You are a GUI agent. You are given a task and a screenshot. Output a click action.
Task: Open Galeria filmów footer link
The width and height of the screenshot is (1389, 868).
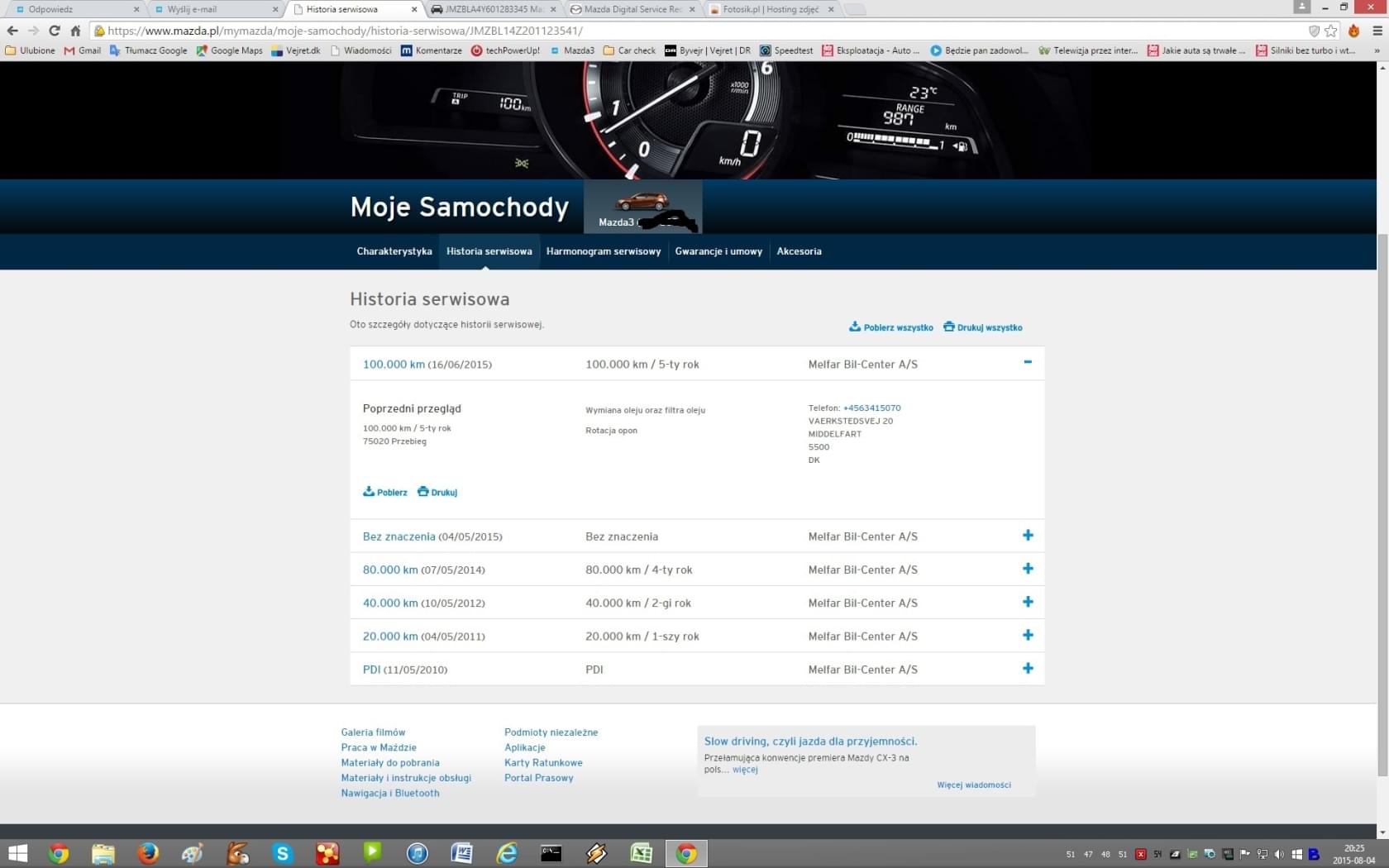pyautogui.click(x=373, y=732)
